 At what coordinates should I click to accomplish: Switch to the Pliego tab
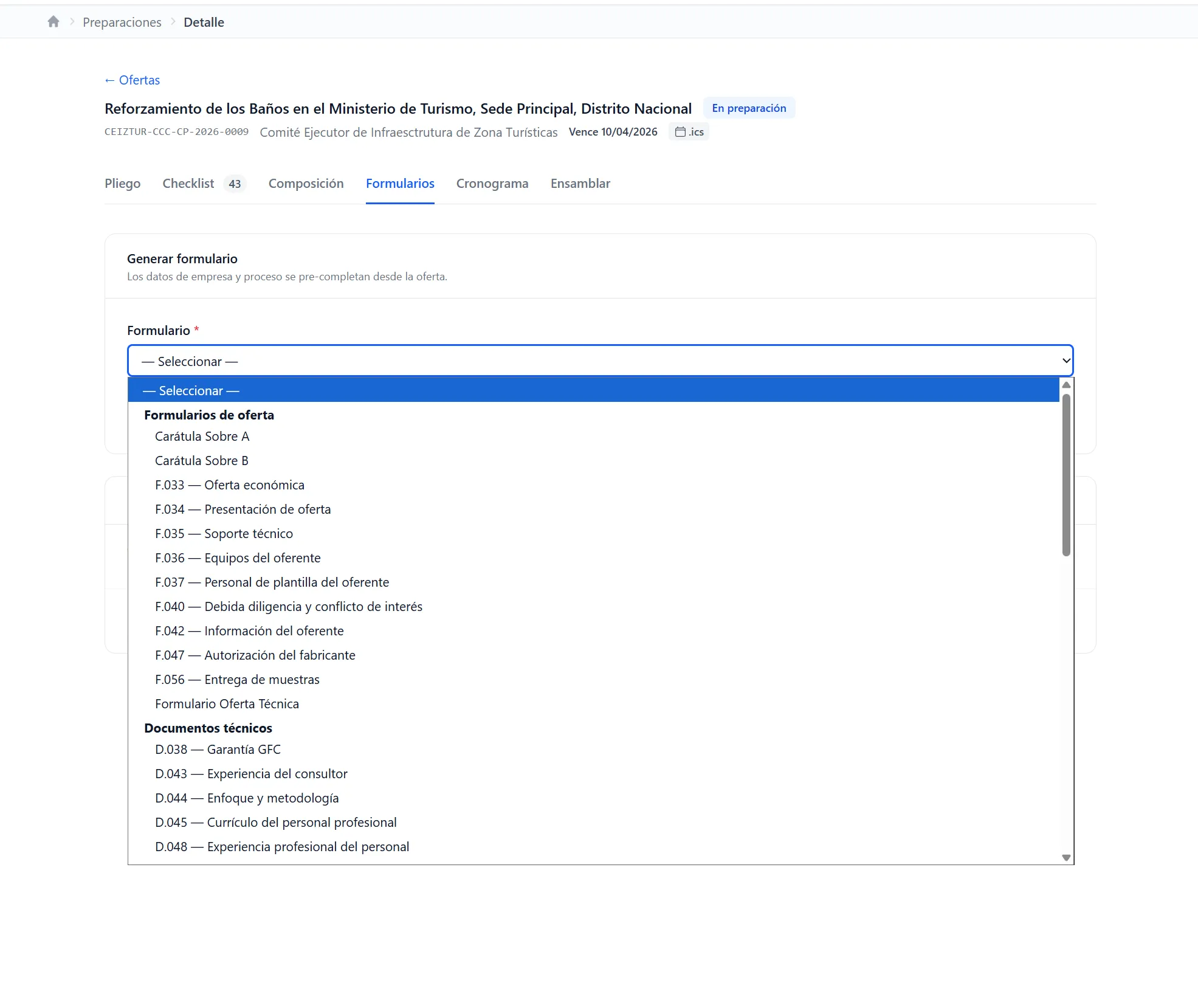(122, 184)
